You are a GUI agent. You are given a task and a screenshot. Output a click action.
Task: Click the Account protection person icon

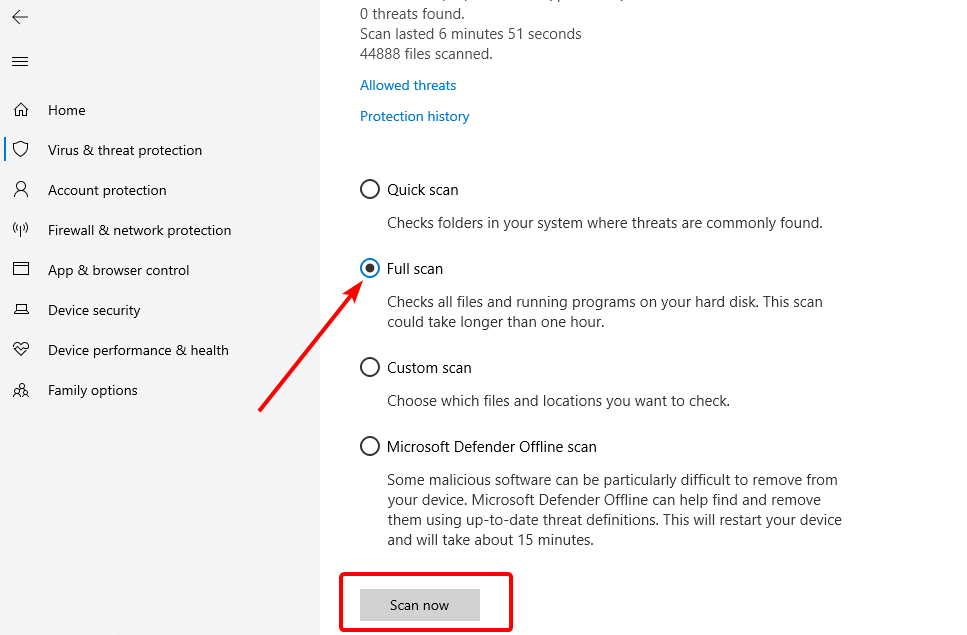click(20, 190)
